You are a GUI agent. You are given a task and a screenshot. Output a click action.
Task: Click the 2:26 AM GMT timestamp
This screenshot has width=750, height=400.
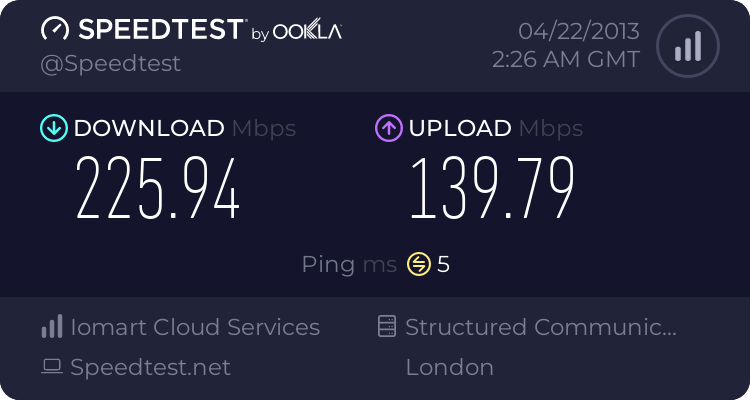click(x=566, y=60)
